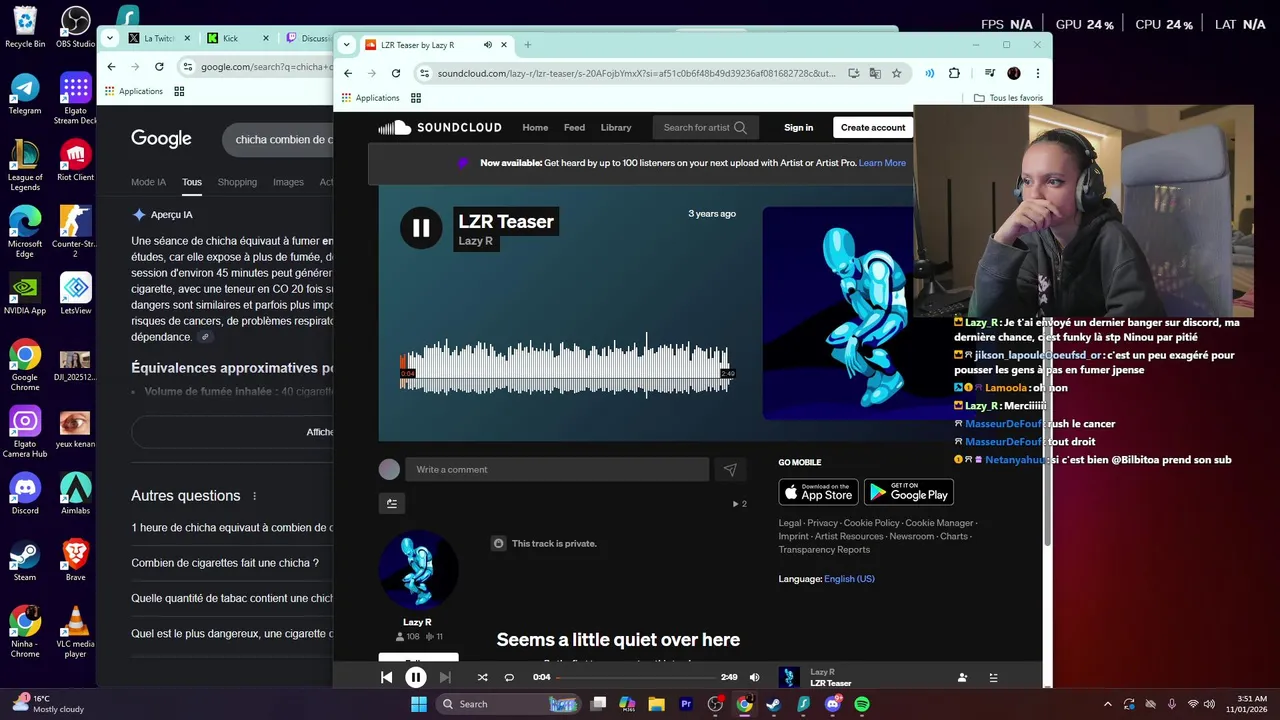
Task: Open the Autres questions three-dot menu
Action: click(x=254, y=496)
